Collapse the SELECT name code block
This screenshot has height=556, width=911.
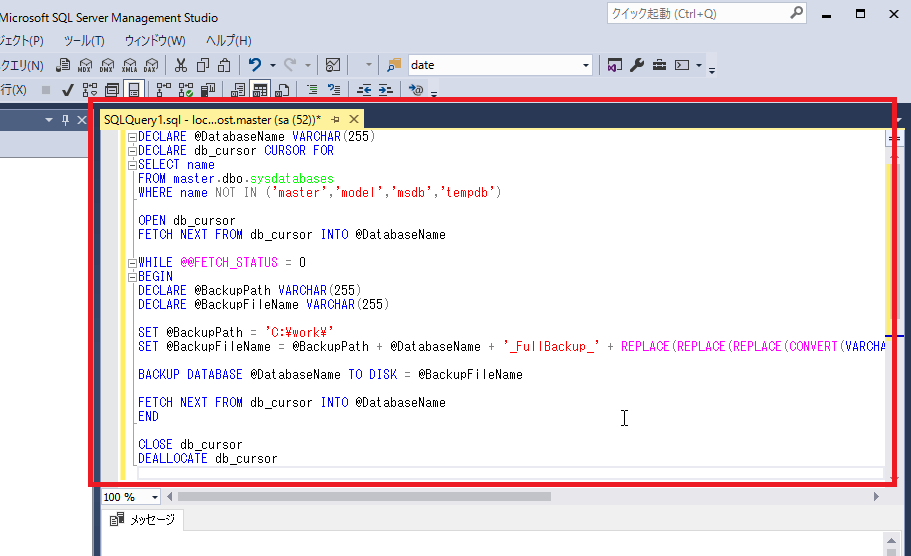point(132,165)
